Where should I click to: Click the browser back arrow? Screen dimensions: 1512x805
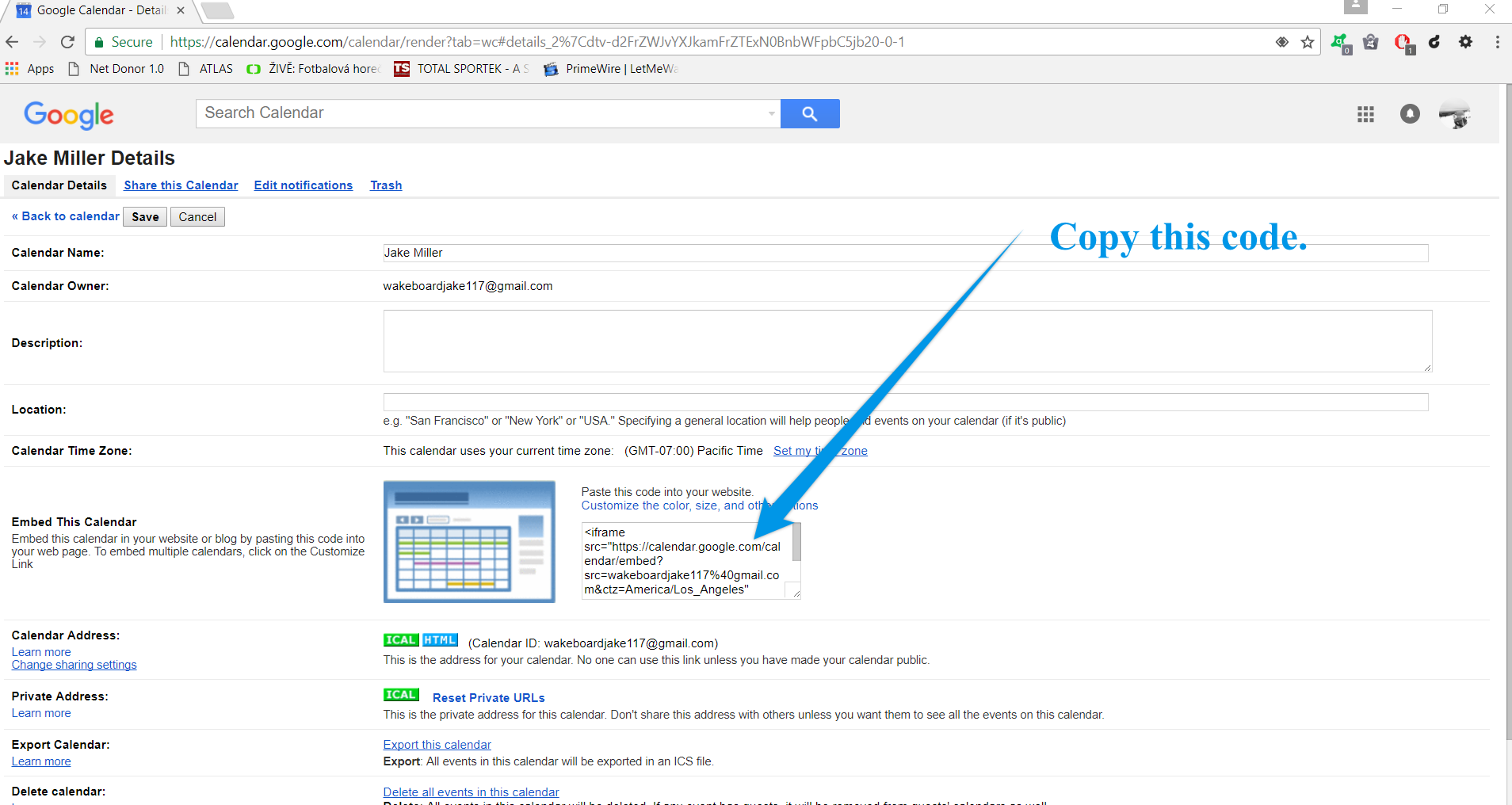12,42
